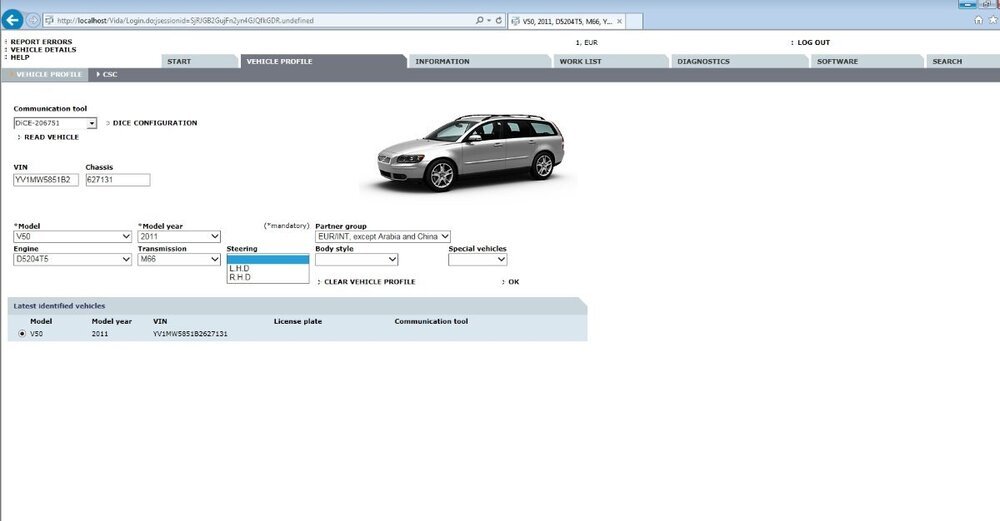This screenshot has width=1000, height=521.
Task: Click the address bar search magnifier icon
Action: [479, 20]
